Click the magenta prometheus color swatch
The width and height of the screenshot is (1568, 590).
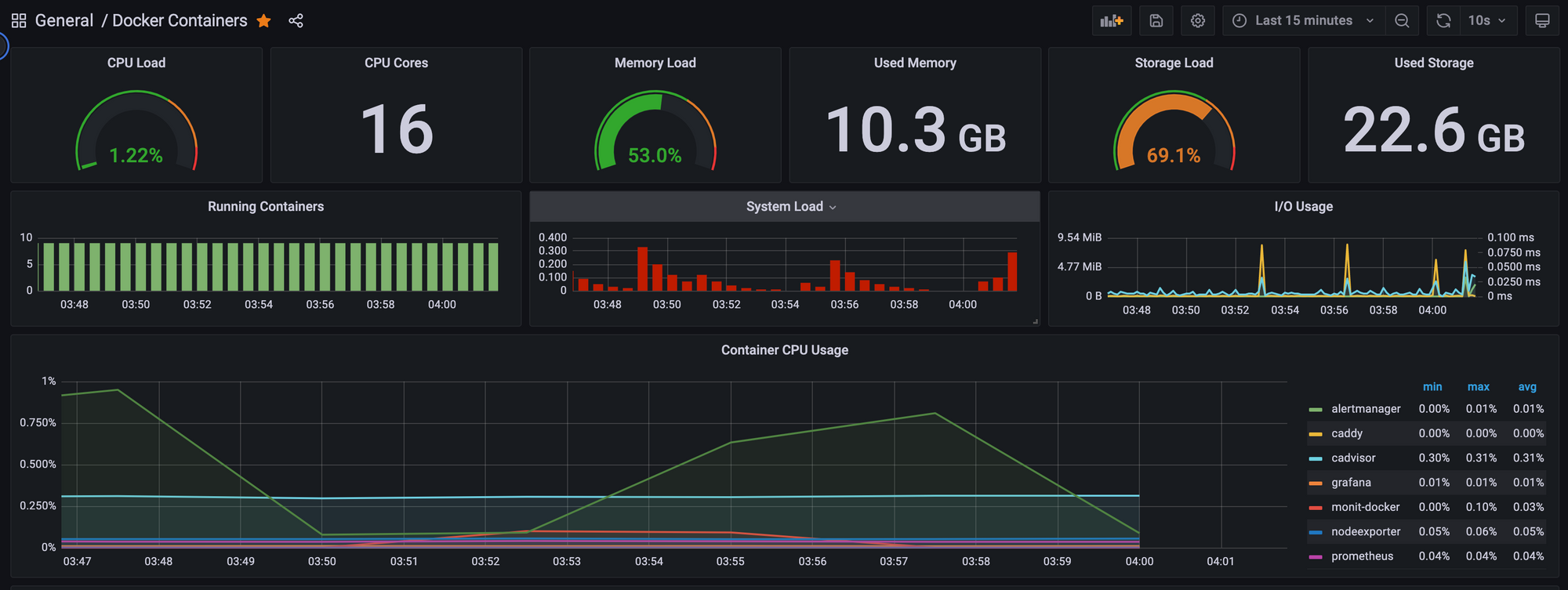click(1316, 557)
